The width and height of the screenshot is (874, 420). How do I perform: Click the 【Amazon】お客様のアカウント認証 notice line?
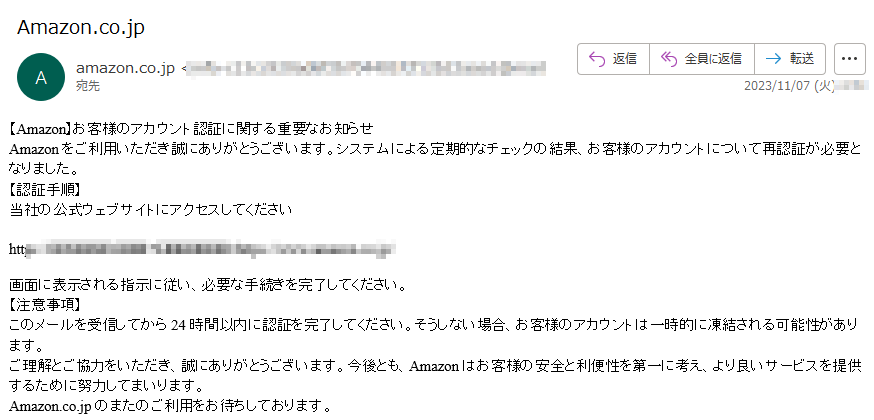click(x=191, y=129)
